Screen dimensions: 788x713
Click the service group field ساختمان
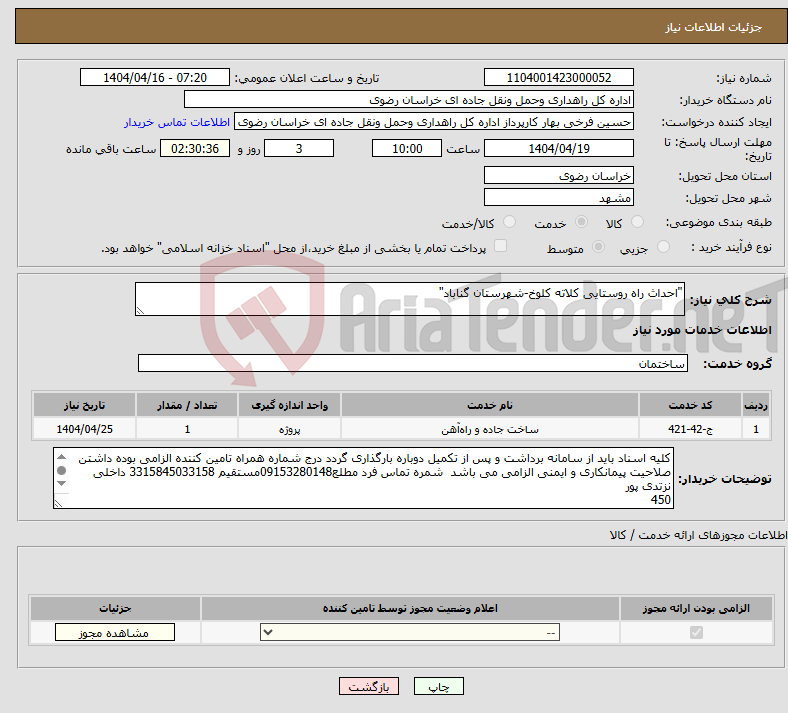413,363
